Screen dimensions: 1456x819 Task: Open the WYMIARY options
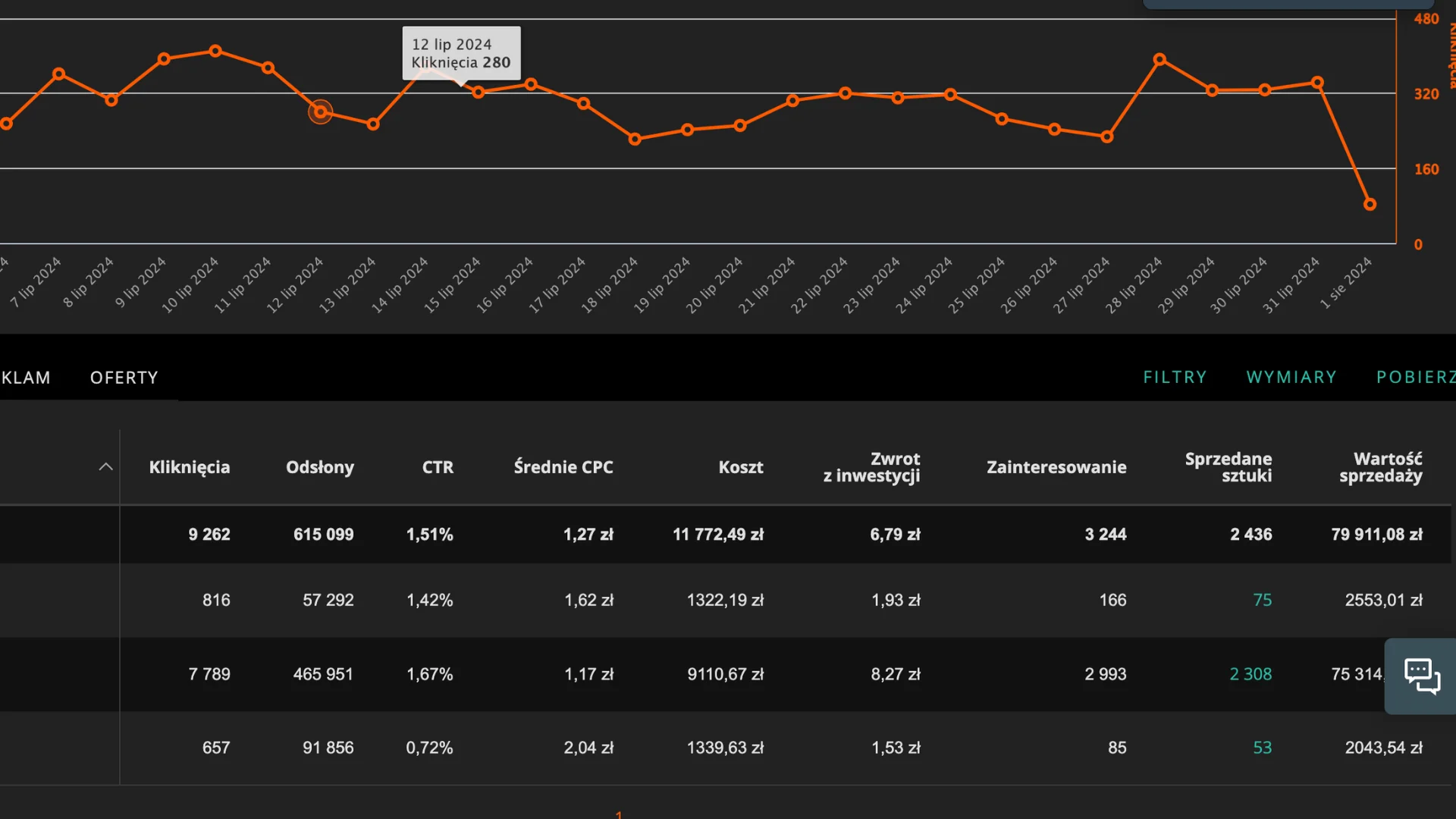[x=1291, y=377]
